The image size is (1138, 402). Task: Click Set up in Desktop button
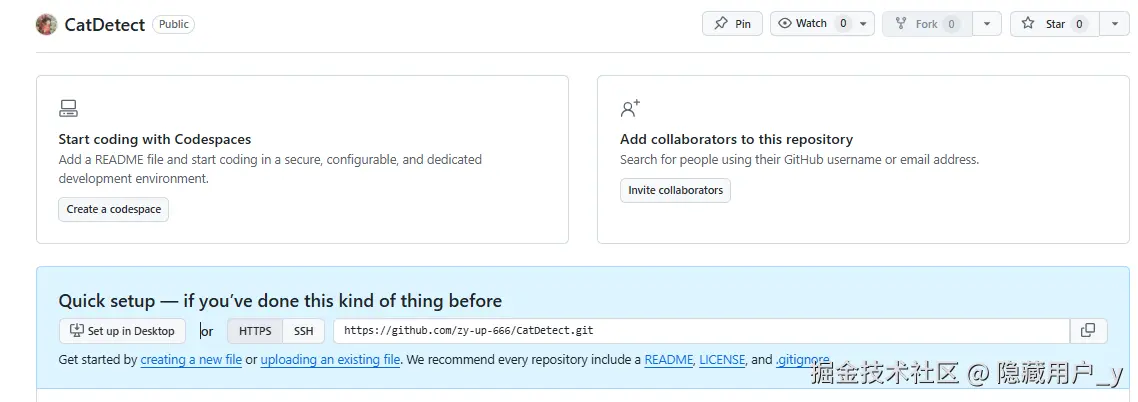point(122,331)
